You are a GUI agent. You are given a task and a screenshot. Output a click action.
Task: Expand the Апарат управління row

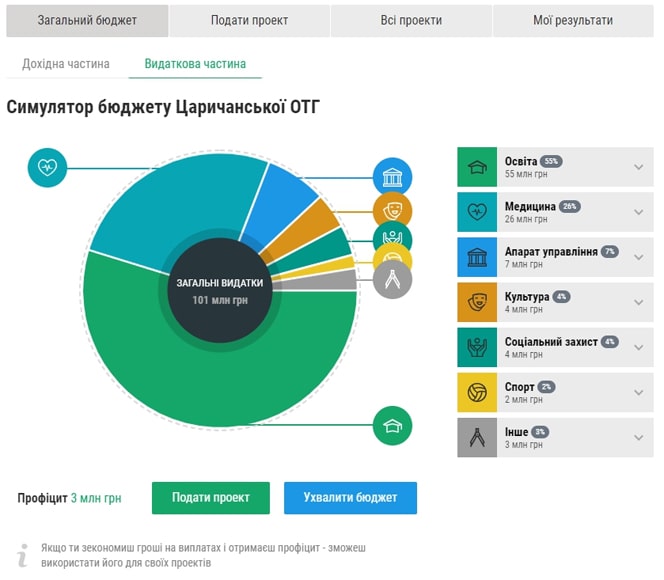638,257
